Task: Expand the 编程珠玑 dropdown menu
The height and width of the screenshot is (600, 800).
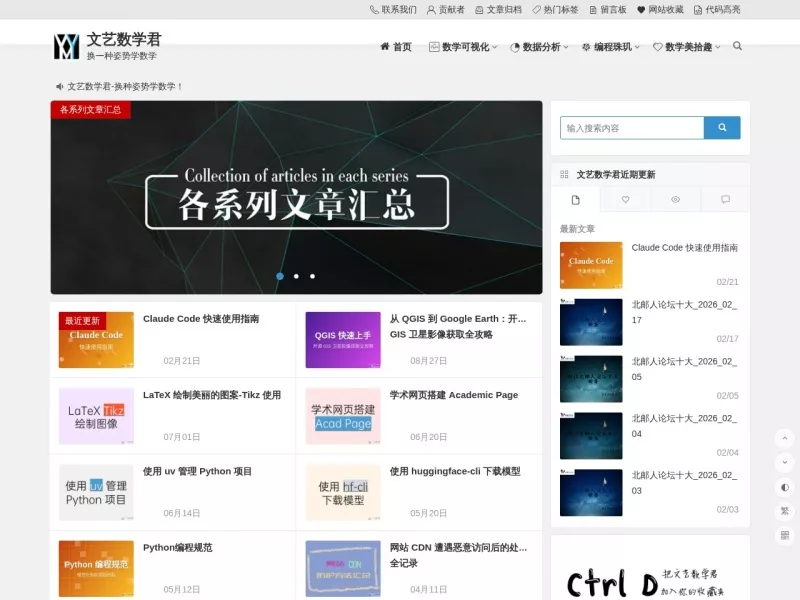Action: pyautogui.click(x=610, y=47)
